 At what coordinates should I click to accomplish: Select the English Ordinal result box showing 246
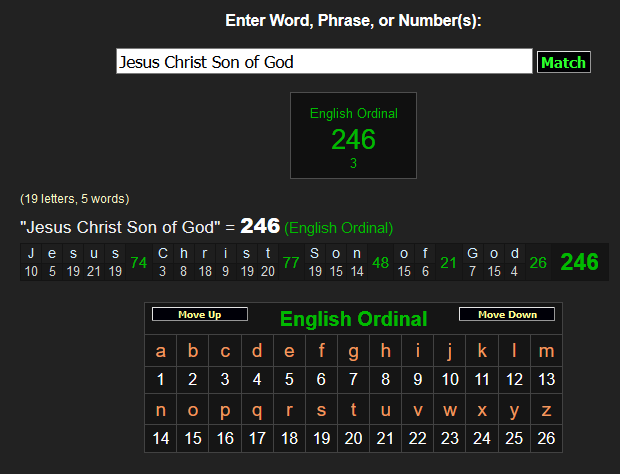click(353, 136)
